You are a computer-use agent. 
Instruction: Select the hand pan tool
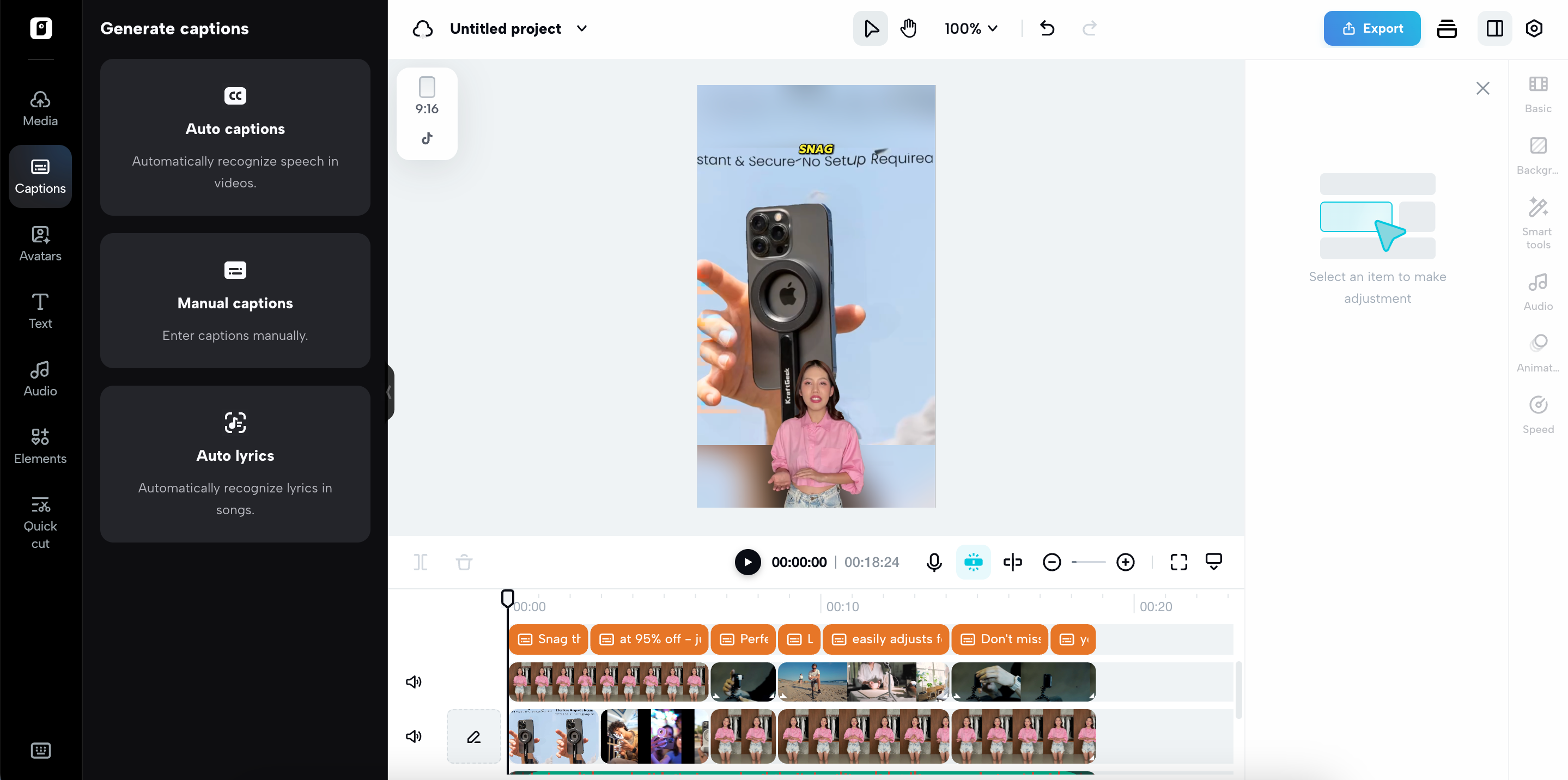(x=908, y=28)
